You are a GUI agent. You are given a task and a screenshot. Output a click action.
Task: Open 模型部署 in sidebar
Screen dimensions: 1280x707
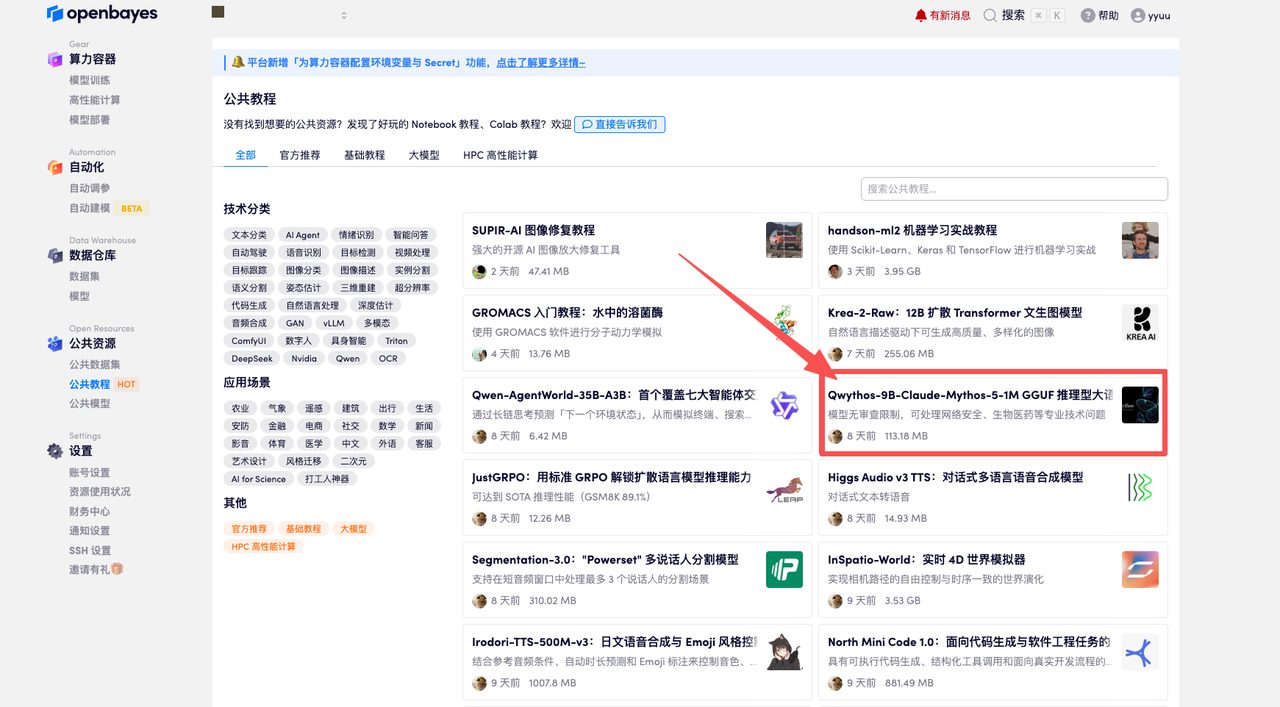pyautogui.click(x=90, y=120)
